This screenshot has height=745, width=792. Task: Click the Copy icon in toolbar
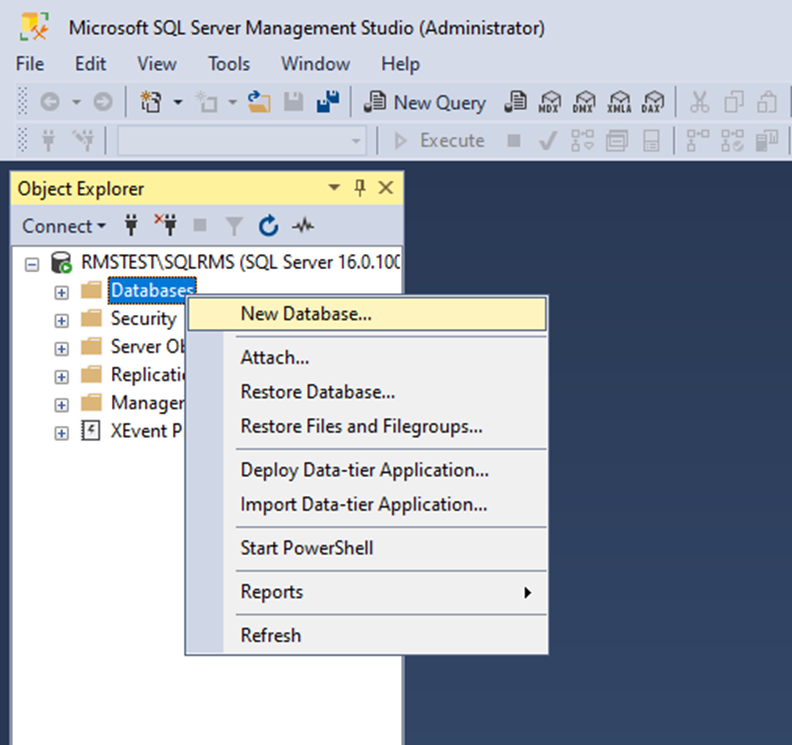pos(733,102)
